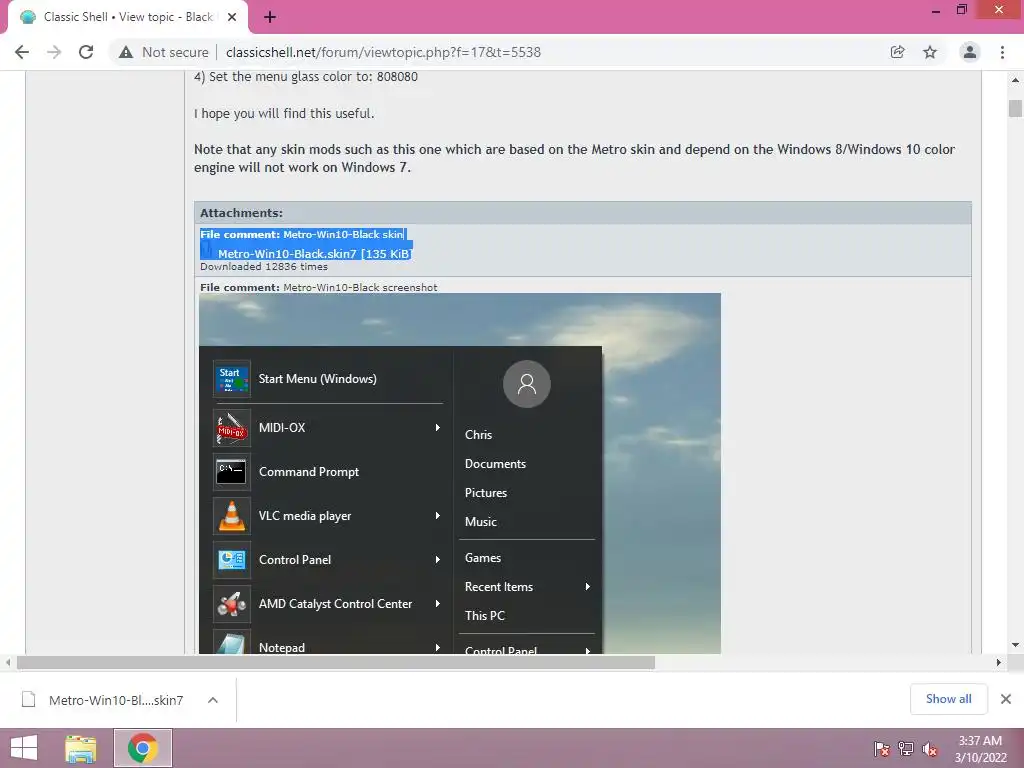Screen dimensions: 1024x768
Task: Open the Not secure site info warning
Action: point(163,52)
